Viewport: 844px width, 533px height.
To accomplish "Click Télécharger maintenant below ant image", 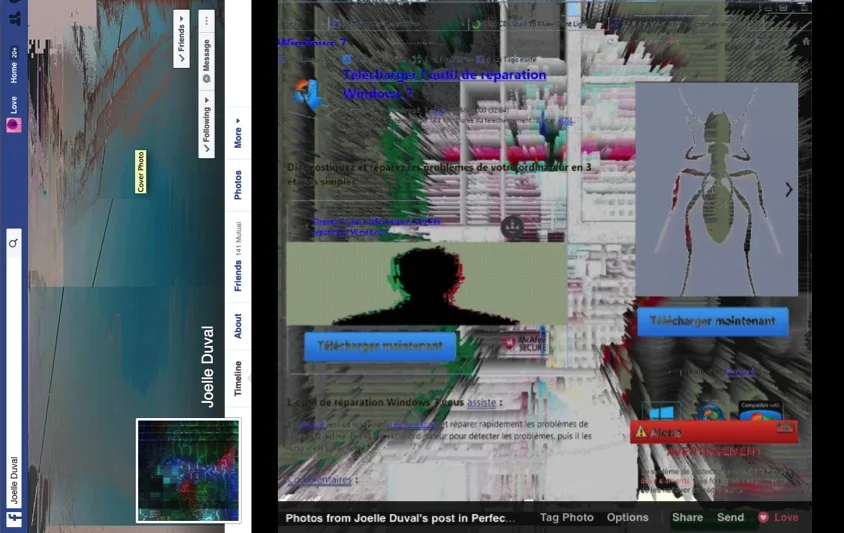I will tap(713, 321).
